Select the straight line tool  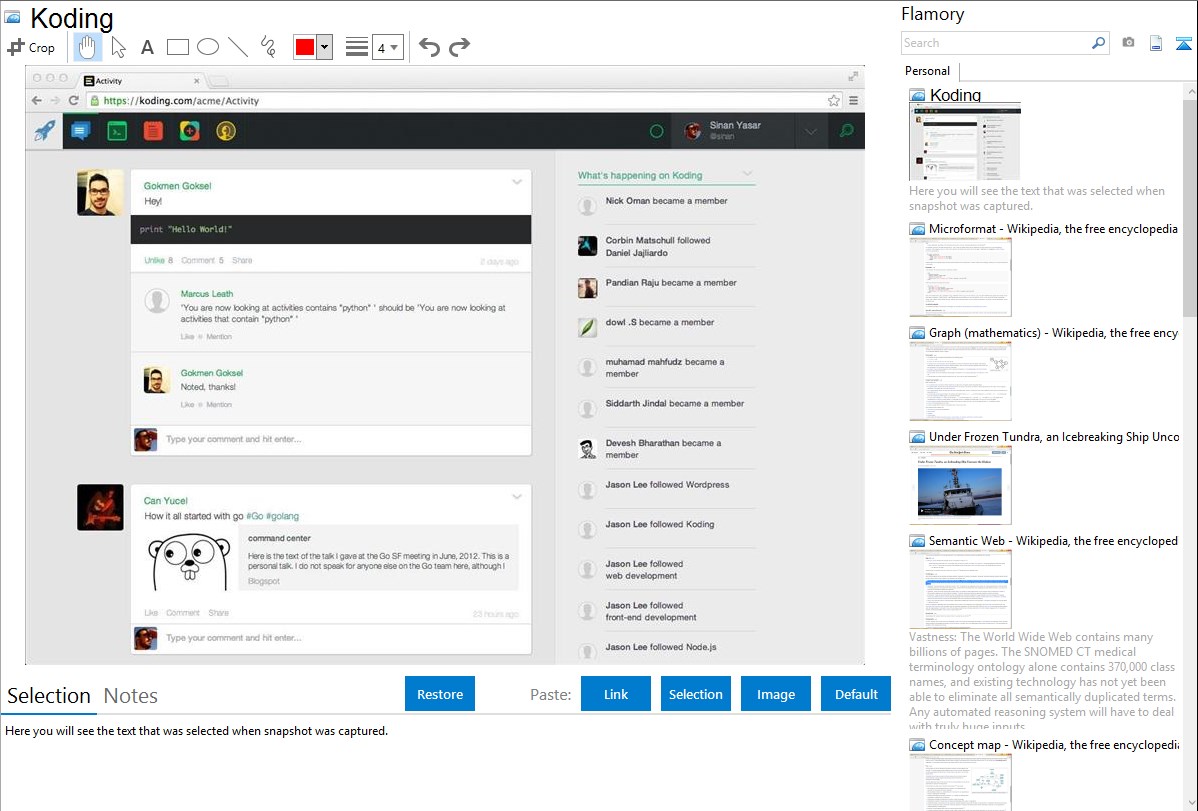coord(238,47)
